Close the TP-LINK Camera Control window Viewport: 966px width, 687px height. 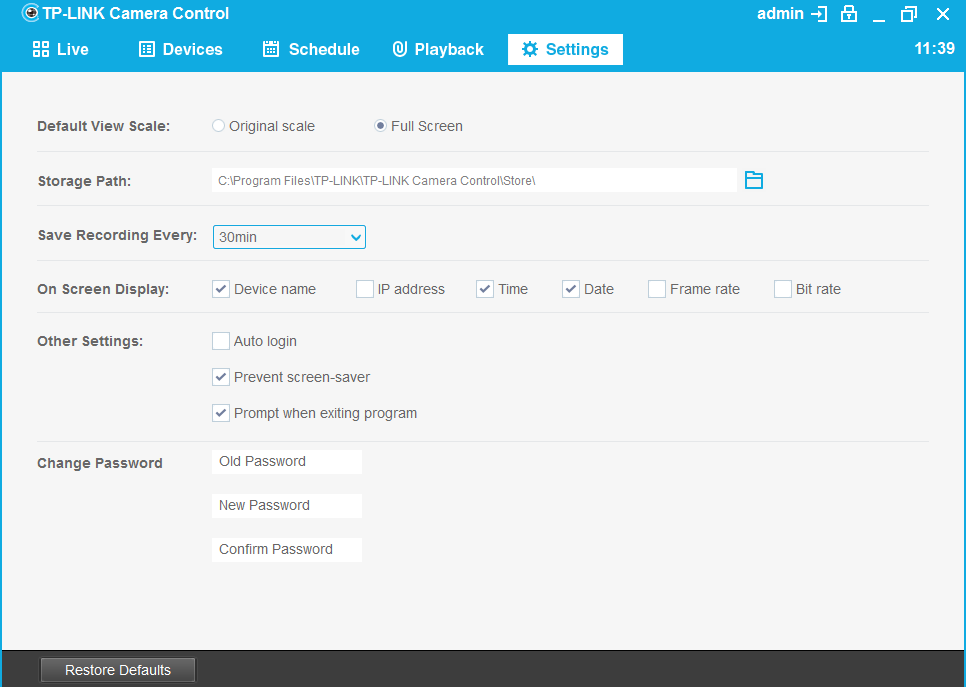point(943,14)
